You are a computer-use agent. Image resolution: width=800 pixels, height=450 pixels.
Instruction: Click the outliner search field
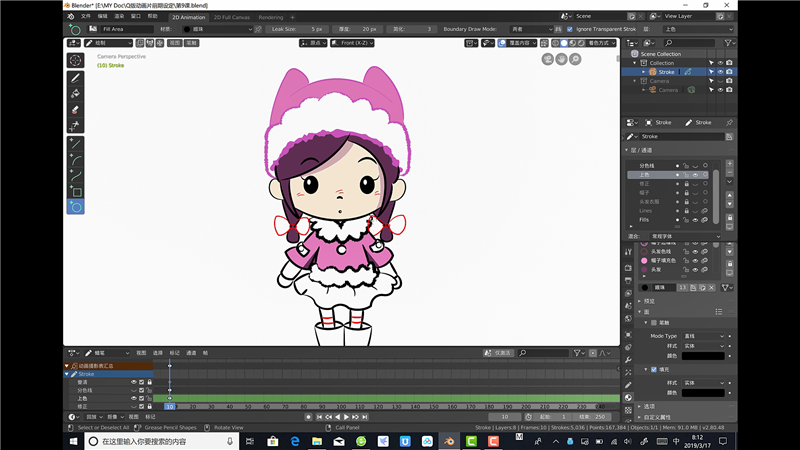tap(690, 43)
